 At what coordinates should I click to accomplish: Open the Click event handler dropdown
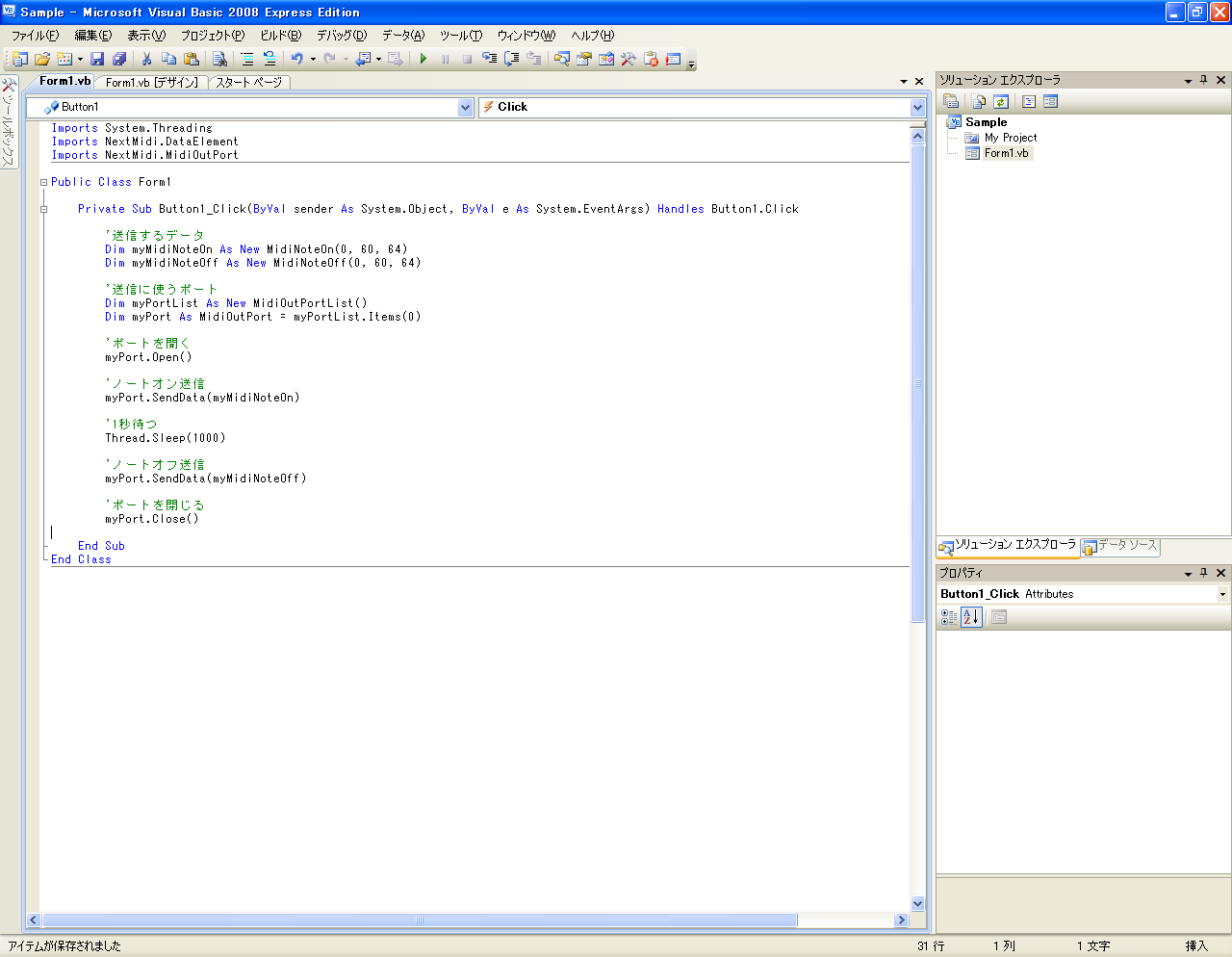(x=915, y=107)
